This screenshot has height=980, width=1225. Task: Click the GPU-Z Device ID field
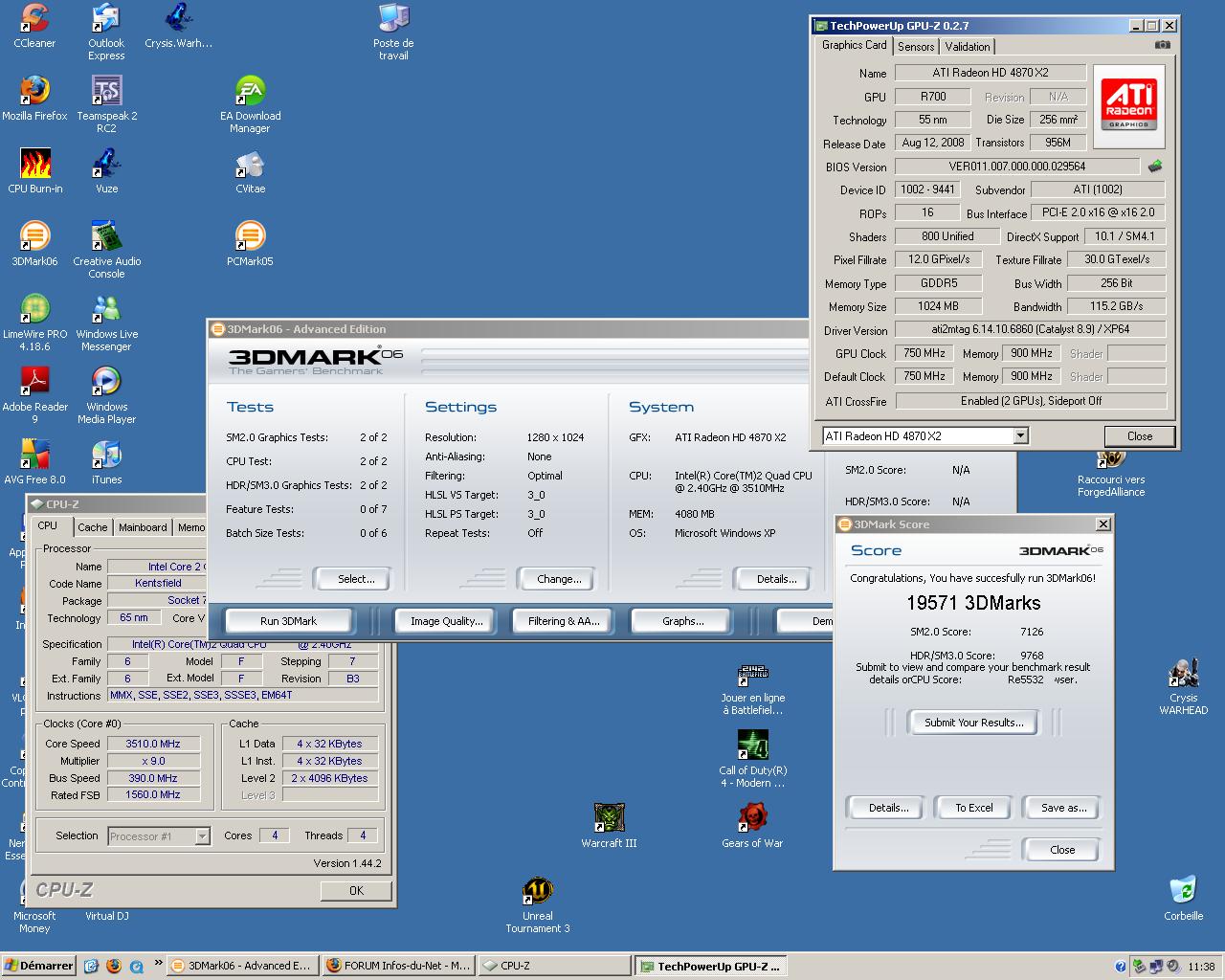point(928,189)
